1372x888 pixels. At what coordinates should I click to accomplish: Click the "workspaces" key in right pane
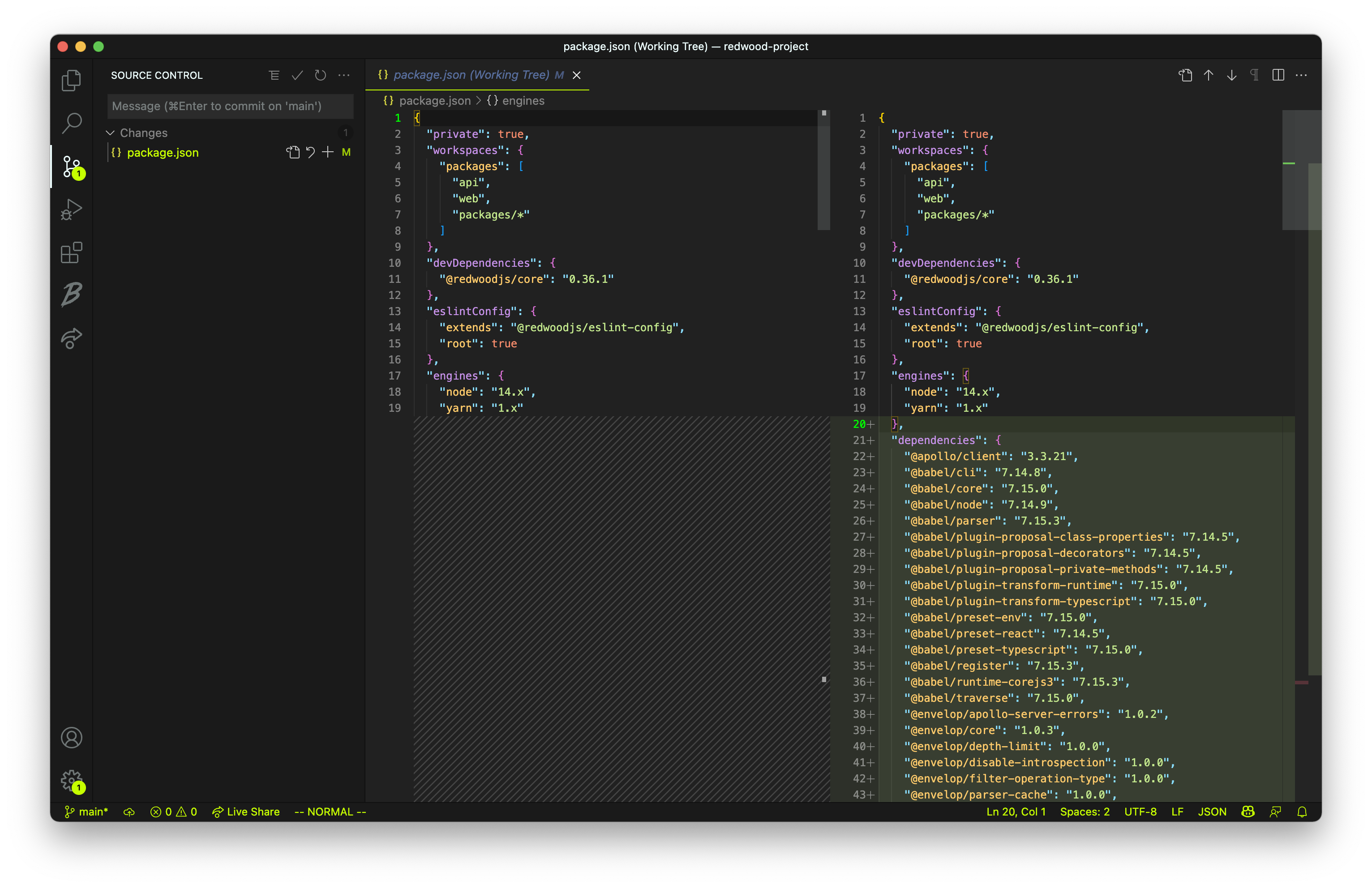point(930,150)
